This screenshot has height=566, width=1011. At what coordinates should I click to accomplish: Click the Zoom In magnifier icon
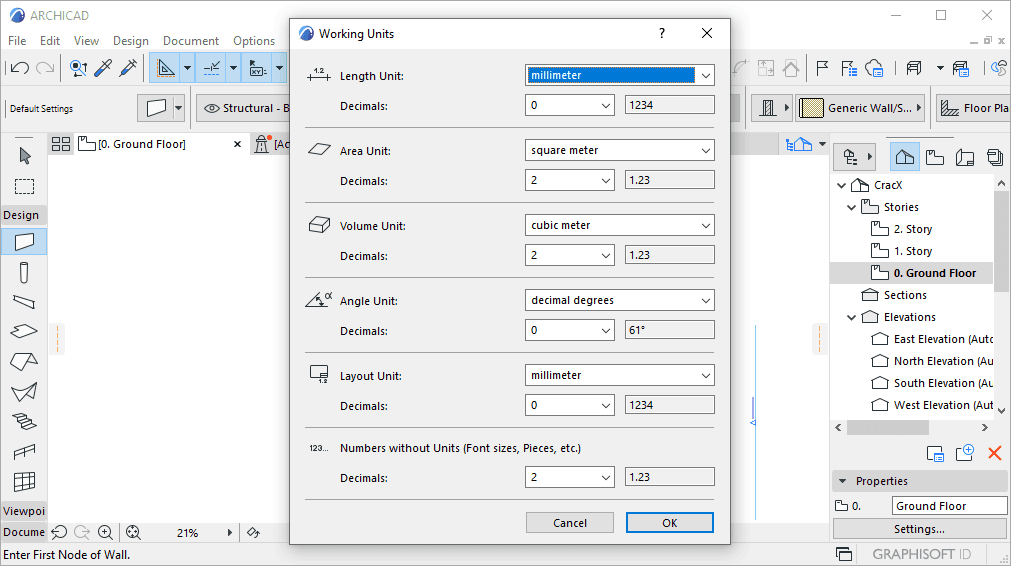105,532
